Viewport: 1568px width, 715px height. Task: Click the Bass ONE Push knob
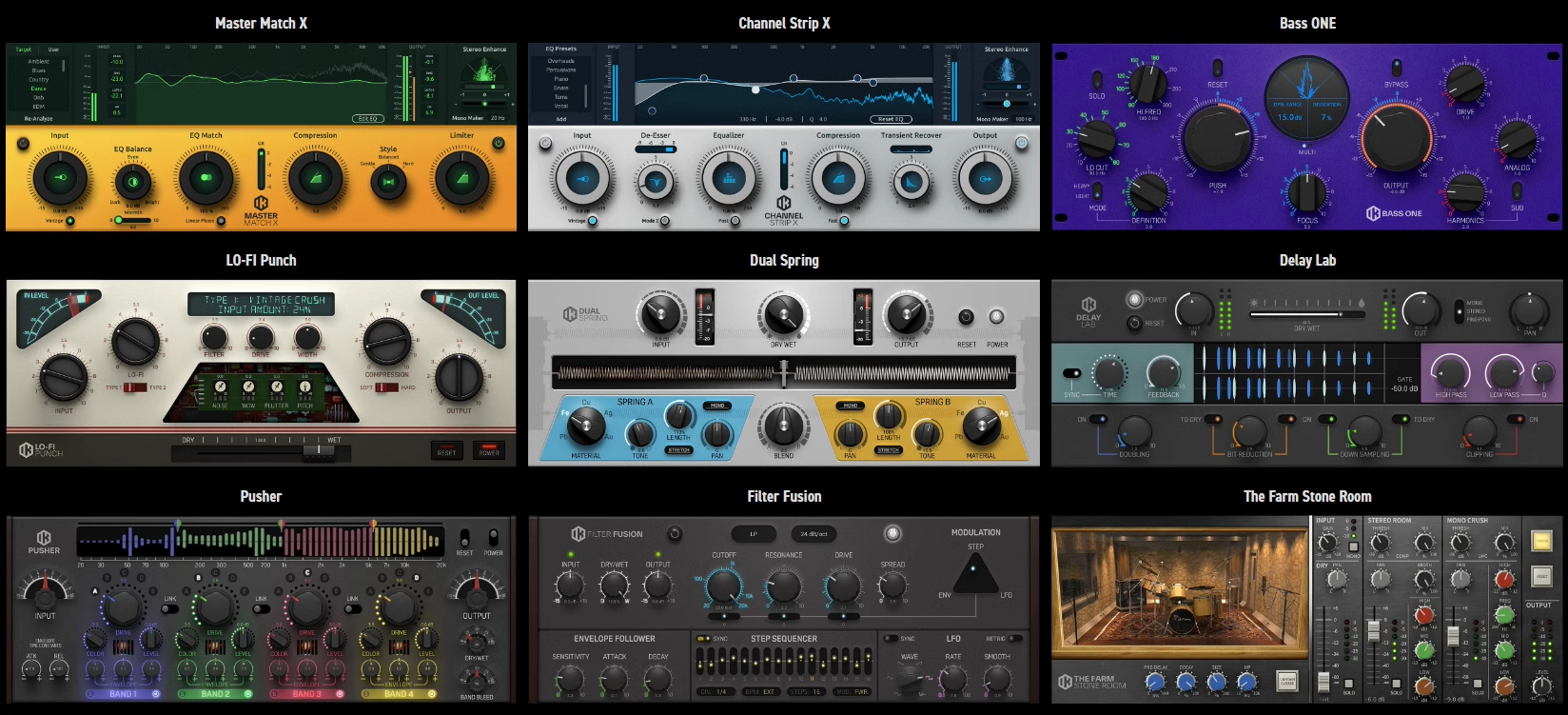click(1218, 140)
